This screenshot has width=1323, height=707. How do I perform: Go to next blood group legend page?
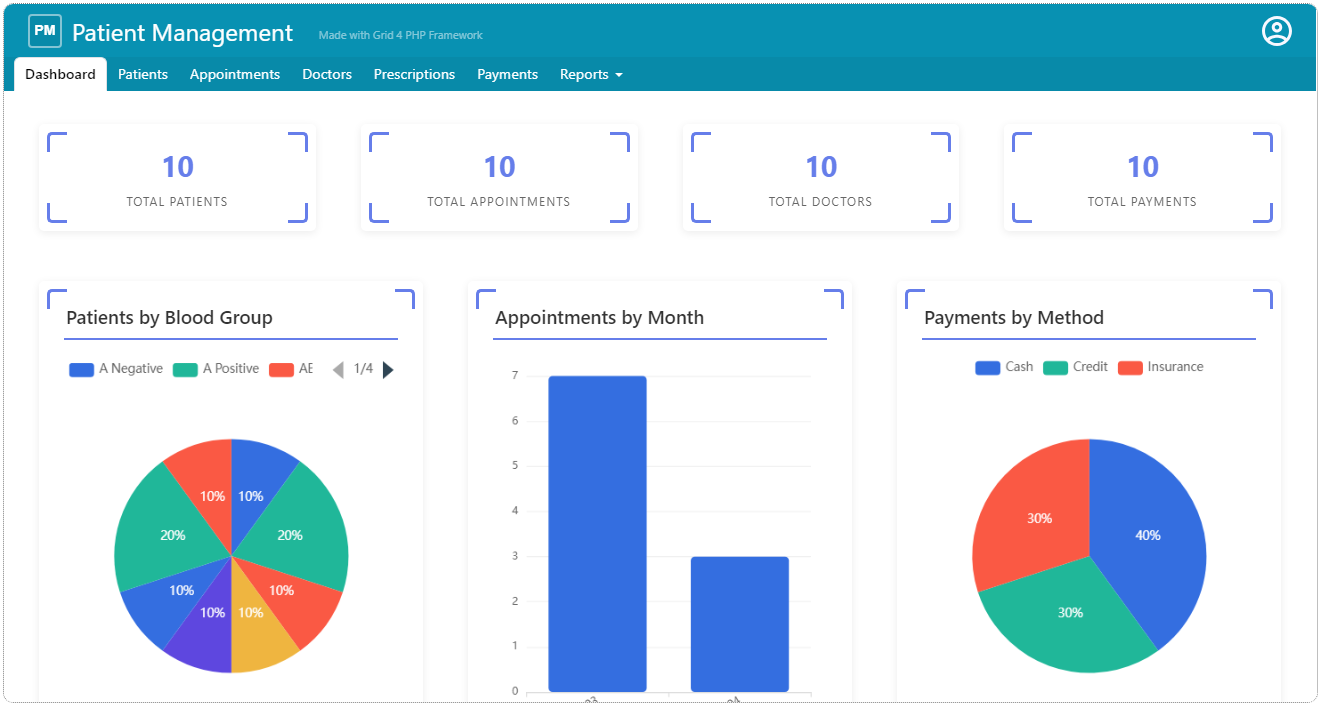point(388,370)
